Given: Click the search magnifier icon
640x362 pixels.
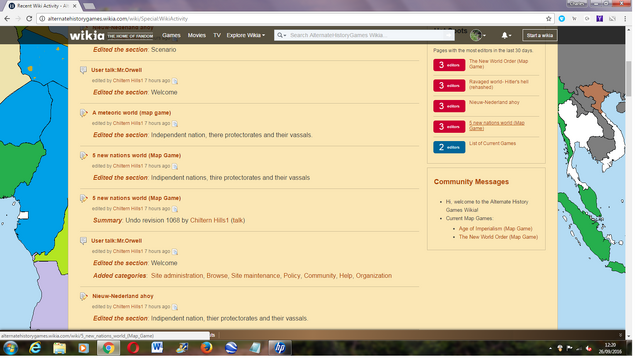Looking at the screenshot, I should click(x=280, y=36).
